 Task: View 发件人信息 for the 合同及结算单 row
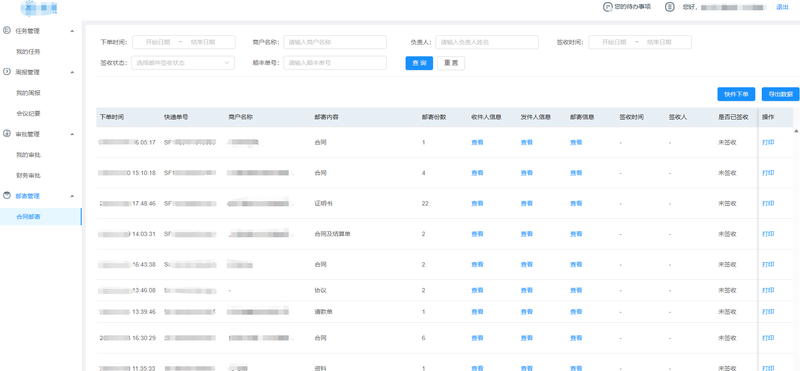coord(527,234)
